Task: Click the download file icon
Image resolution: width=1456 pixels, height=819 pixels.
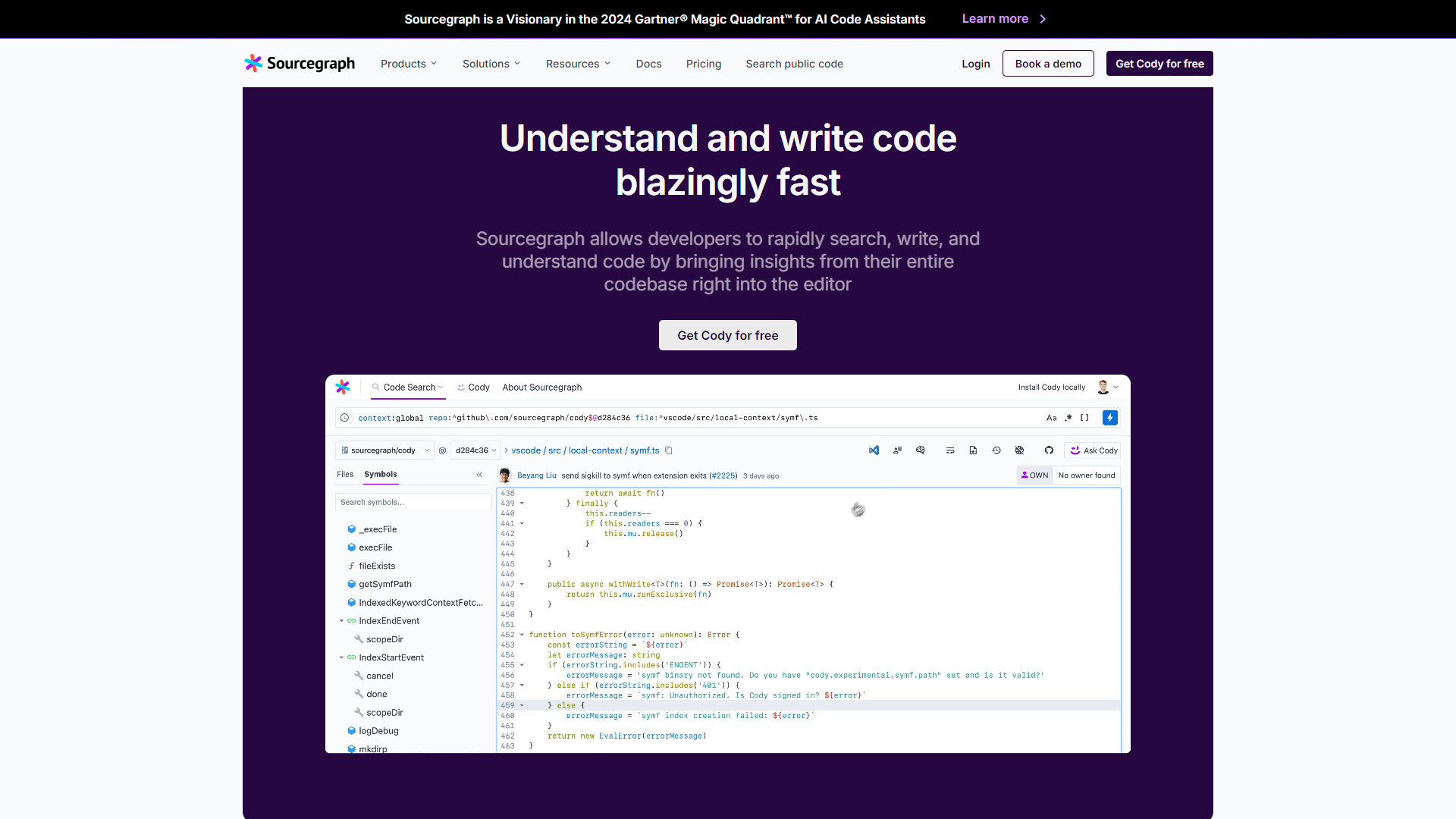Action: coord(973,450)
